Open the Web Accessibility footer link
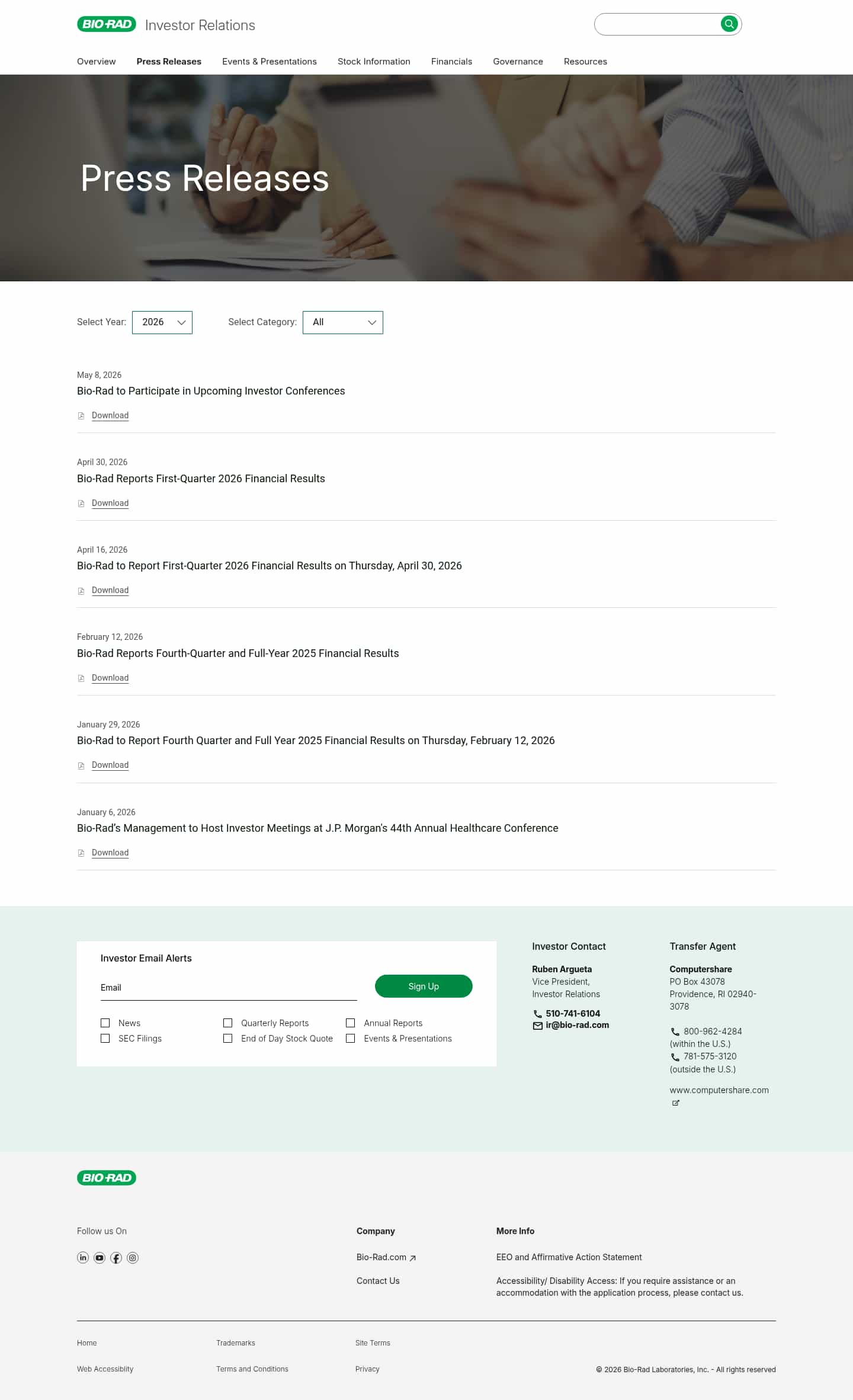 [105, 1369]
